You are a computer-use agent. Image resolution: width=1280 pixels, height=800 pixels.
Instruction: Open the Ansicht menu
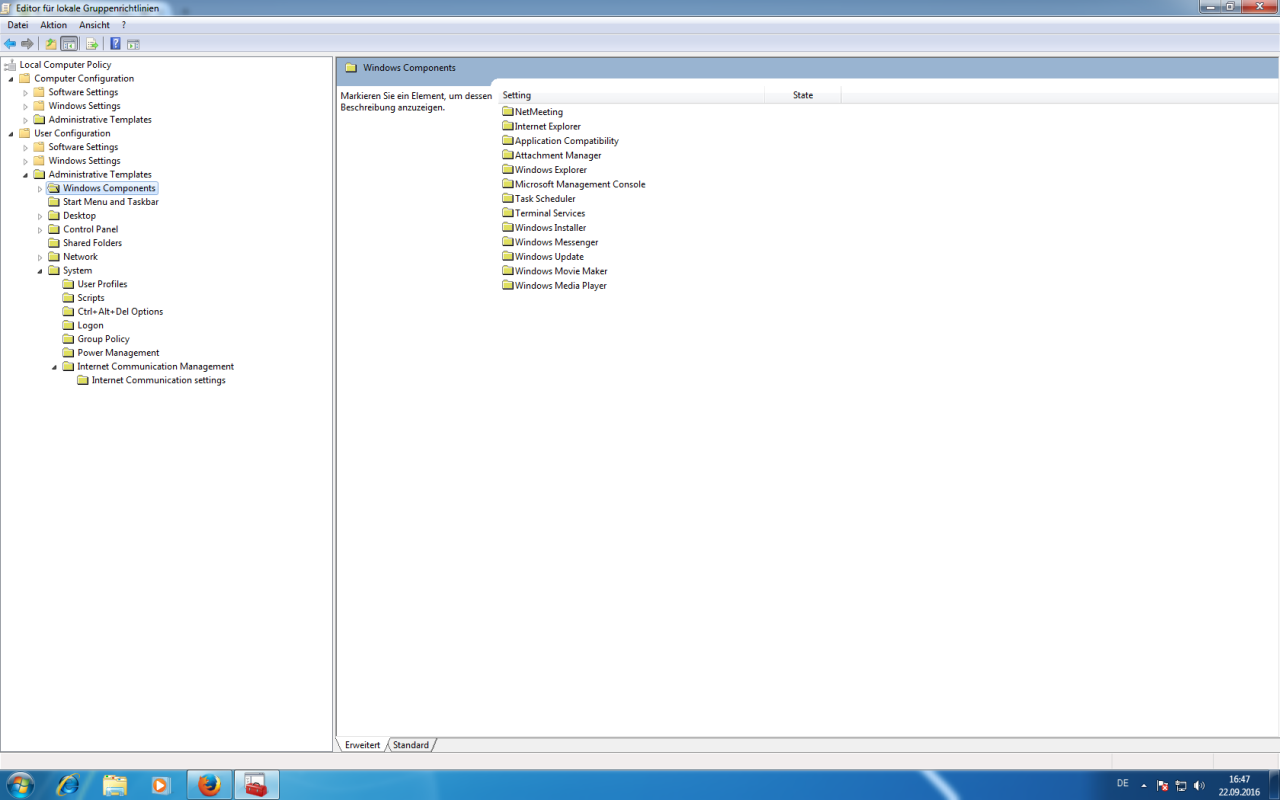tap(94, 25)
